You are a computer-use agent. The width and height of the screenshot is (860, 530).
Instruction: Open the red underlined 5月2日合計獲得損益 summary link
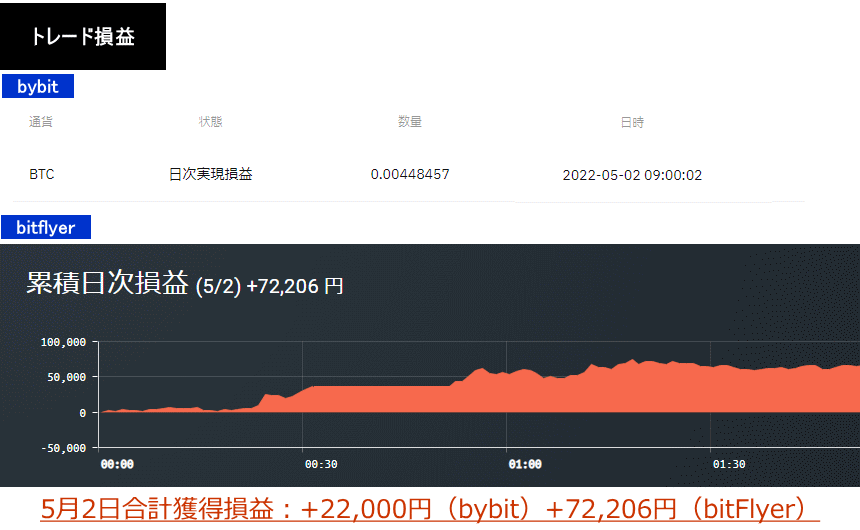[x=430, y=509]
